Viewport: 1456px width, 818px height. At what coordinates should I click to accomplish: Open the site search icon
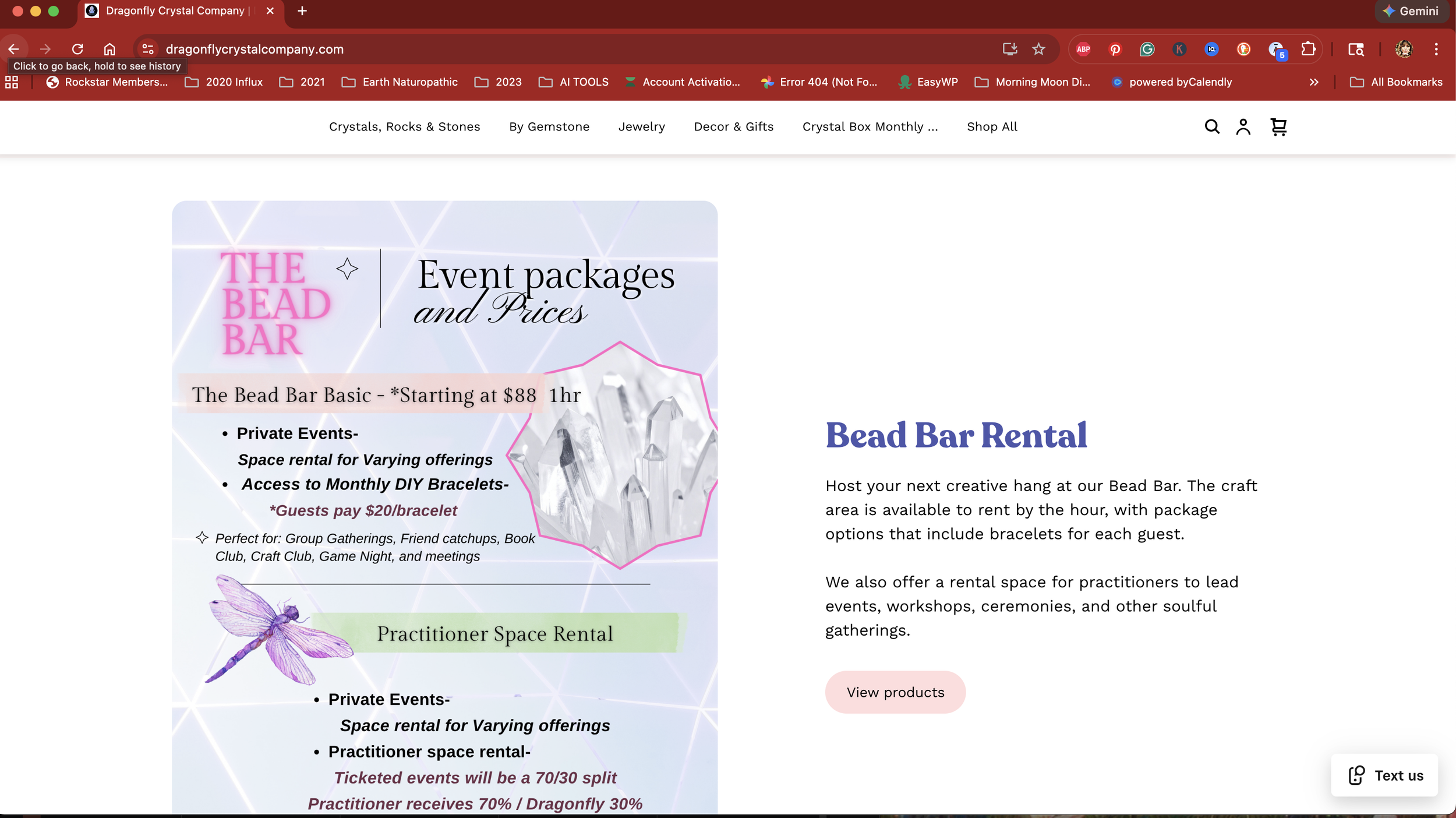(x=1211, y=126)
